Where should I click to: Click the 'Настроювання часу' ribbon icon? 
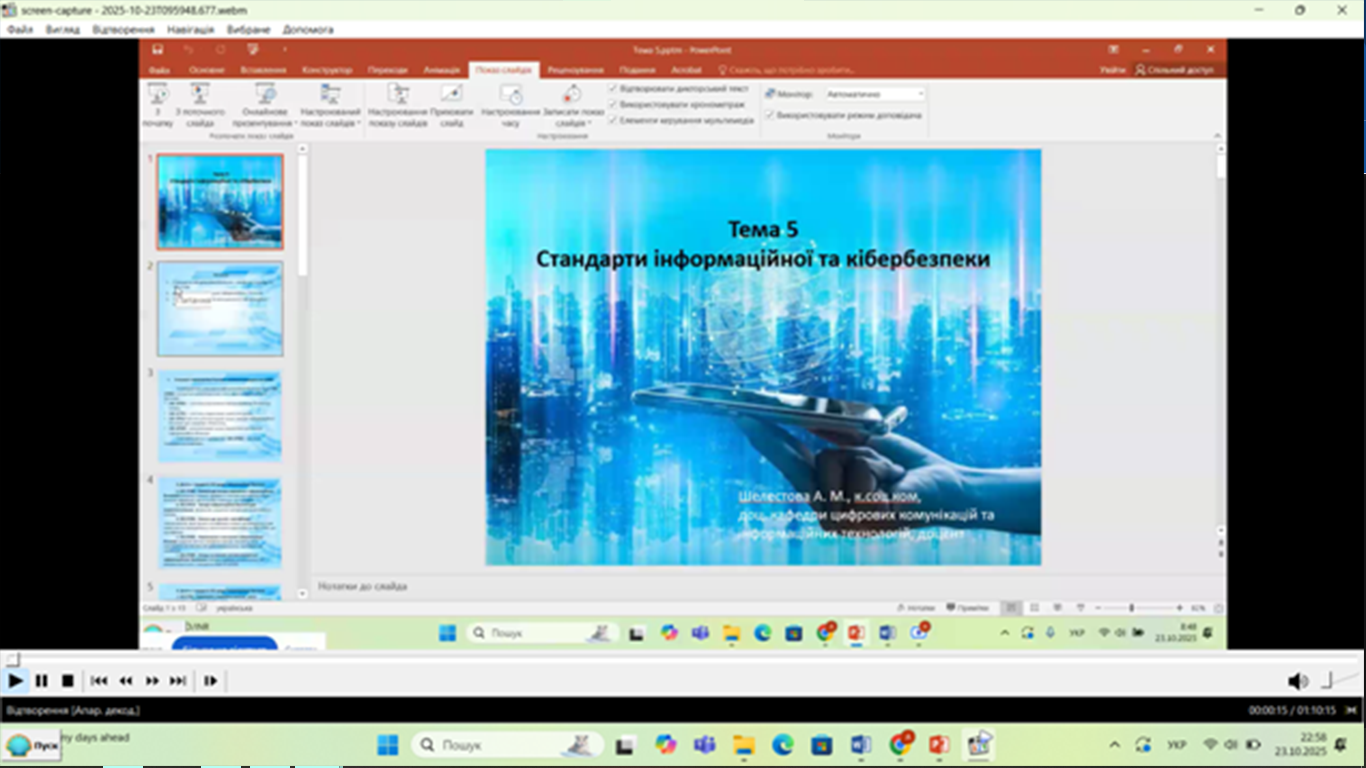(511, 96)
